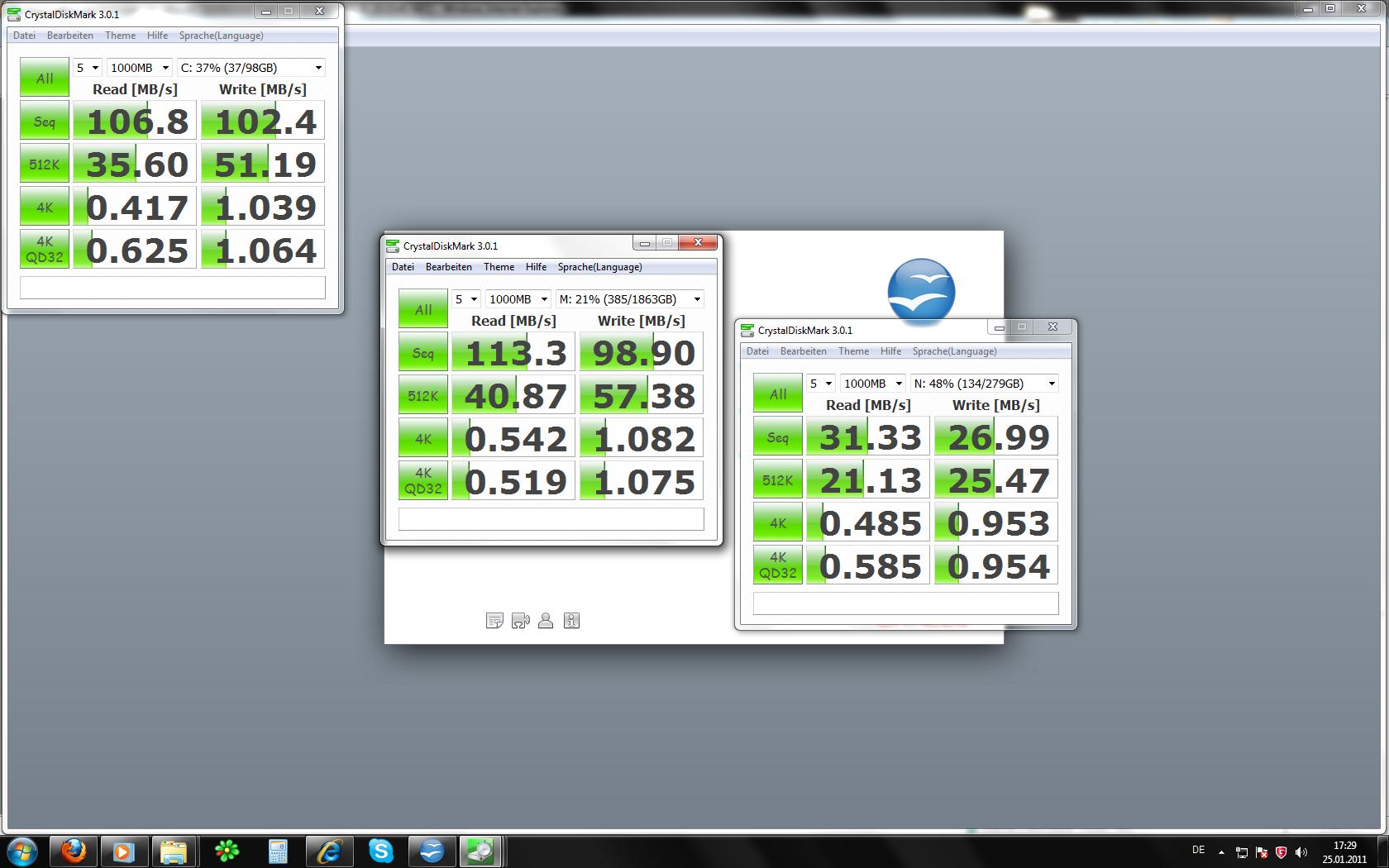Open Theme menu in C: drive window
Viewport: 1389px width, 868px height.
click(120, 36)
